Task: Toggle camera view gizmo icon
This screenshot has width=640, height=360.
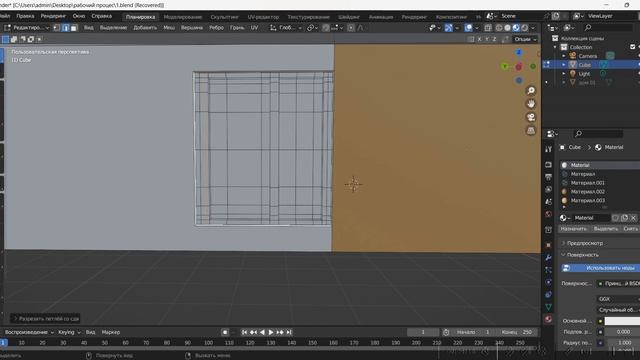Action: [x=531, y=118]
